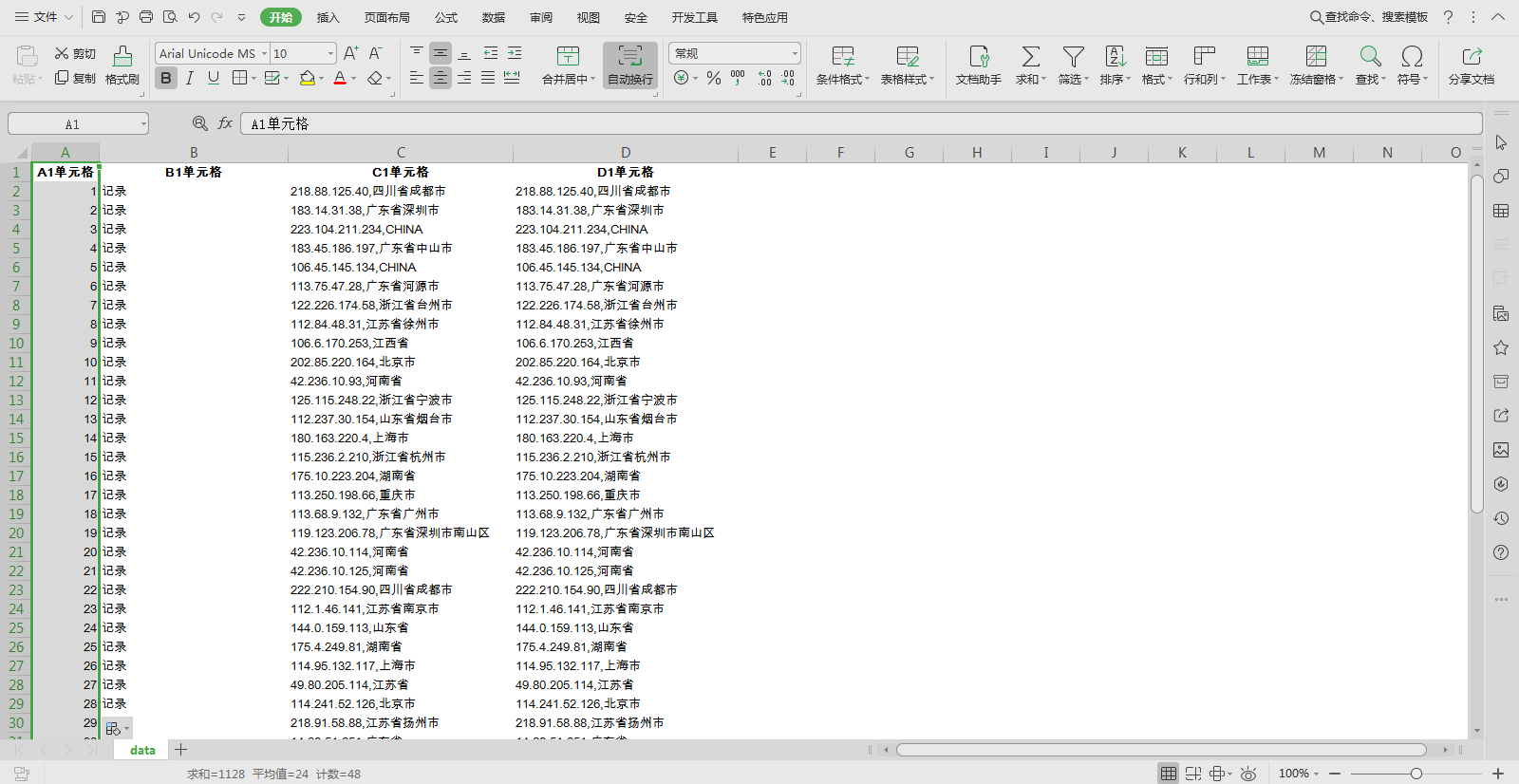Image resolution: width=1519 pixels, height=784 pixels.
Task: Click the 剪切 (Cut) button
Action: [75, 54]
